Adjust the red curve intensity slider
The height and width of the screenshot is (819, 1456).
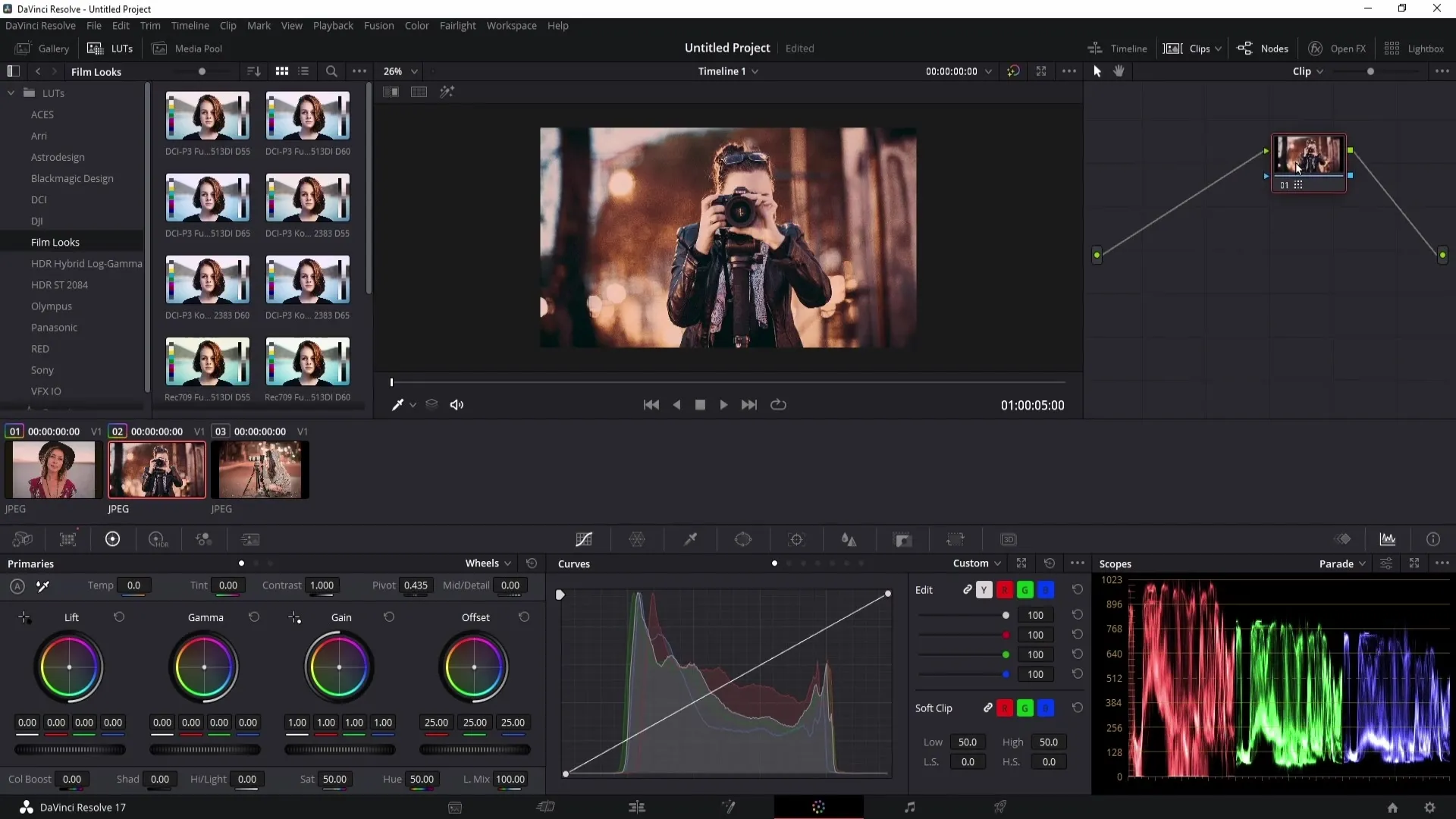[965, 635]
